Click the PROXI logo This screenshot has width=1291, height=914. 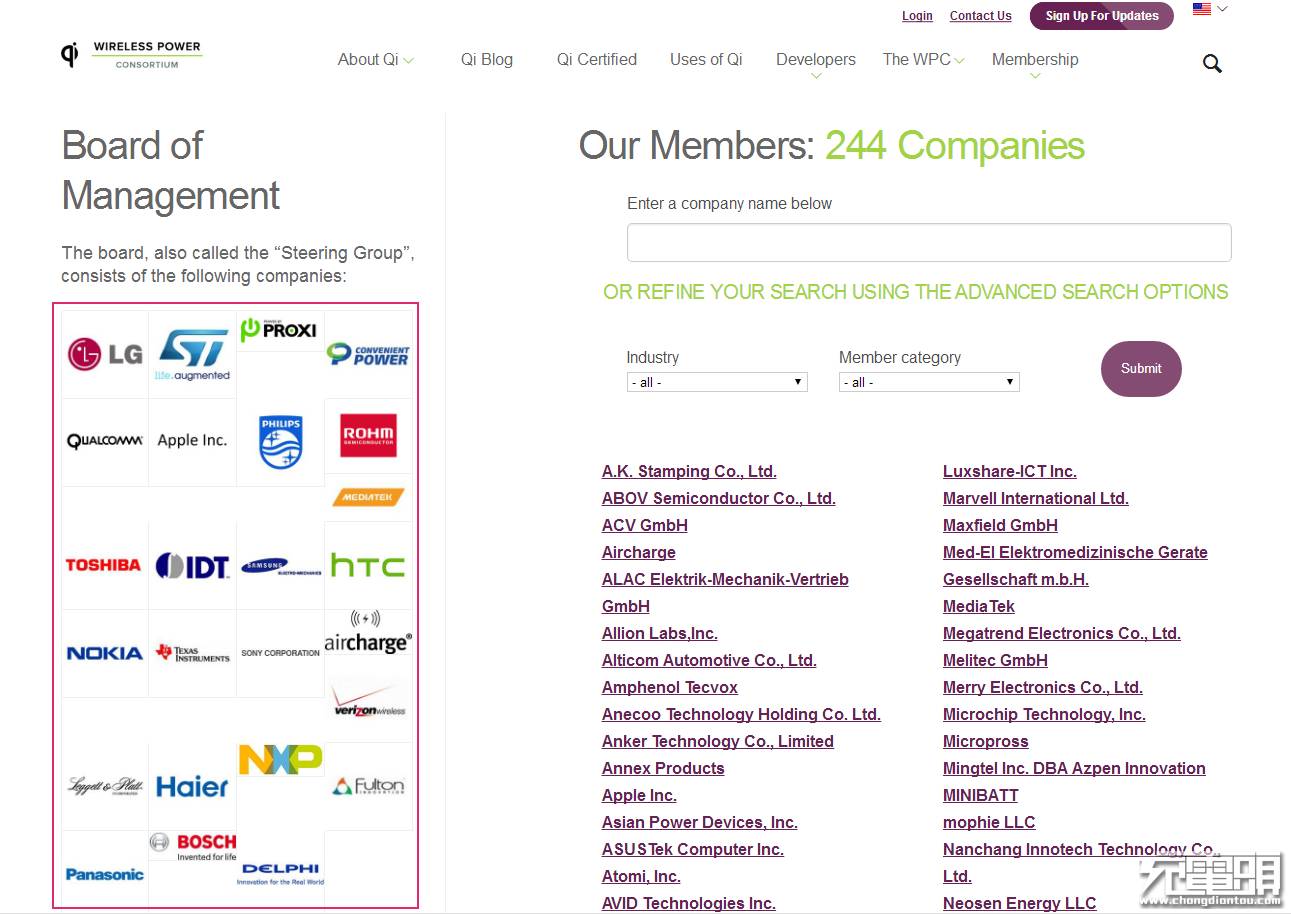[279, 329]
